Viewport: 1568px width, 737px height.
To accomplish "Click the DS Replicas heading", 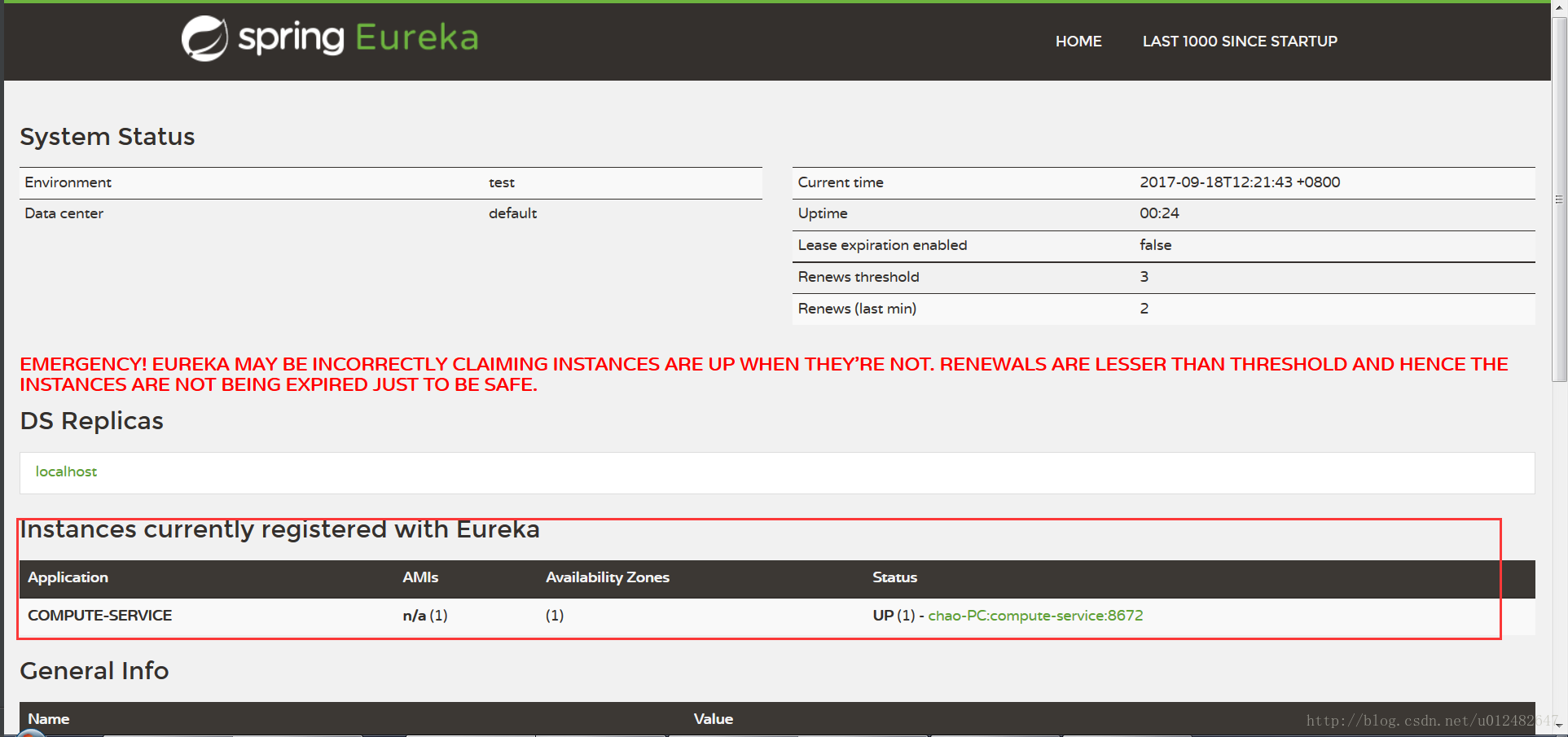I will click(91, 421).
